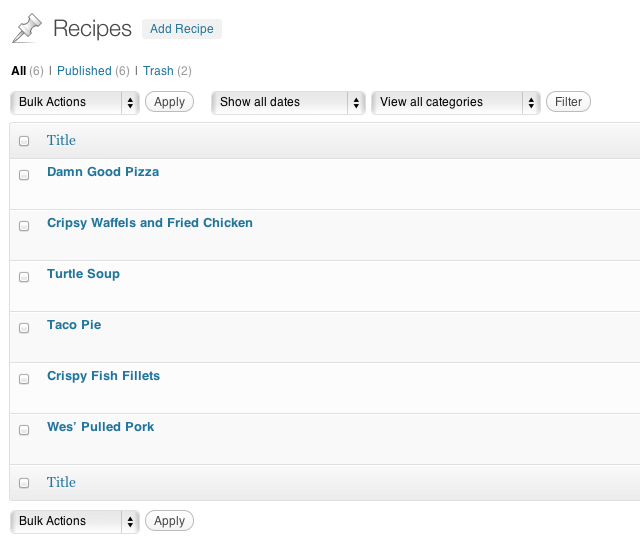Expand the Show all dates dropdown
This screenshot has width=640, height=553.
tap(288, 102)
